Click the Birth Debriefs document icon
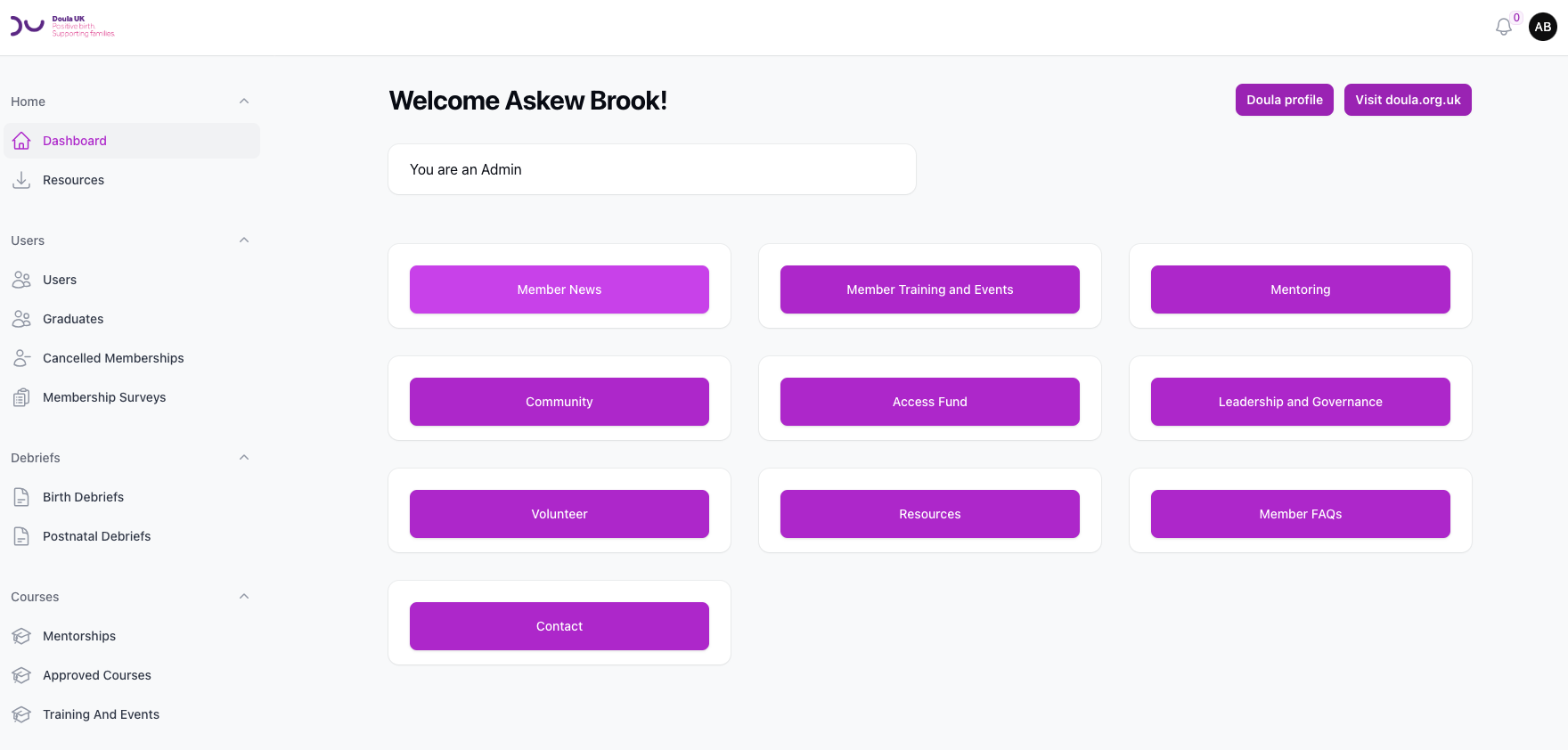 point(21,497)
